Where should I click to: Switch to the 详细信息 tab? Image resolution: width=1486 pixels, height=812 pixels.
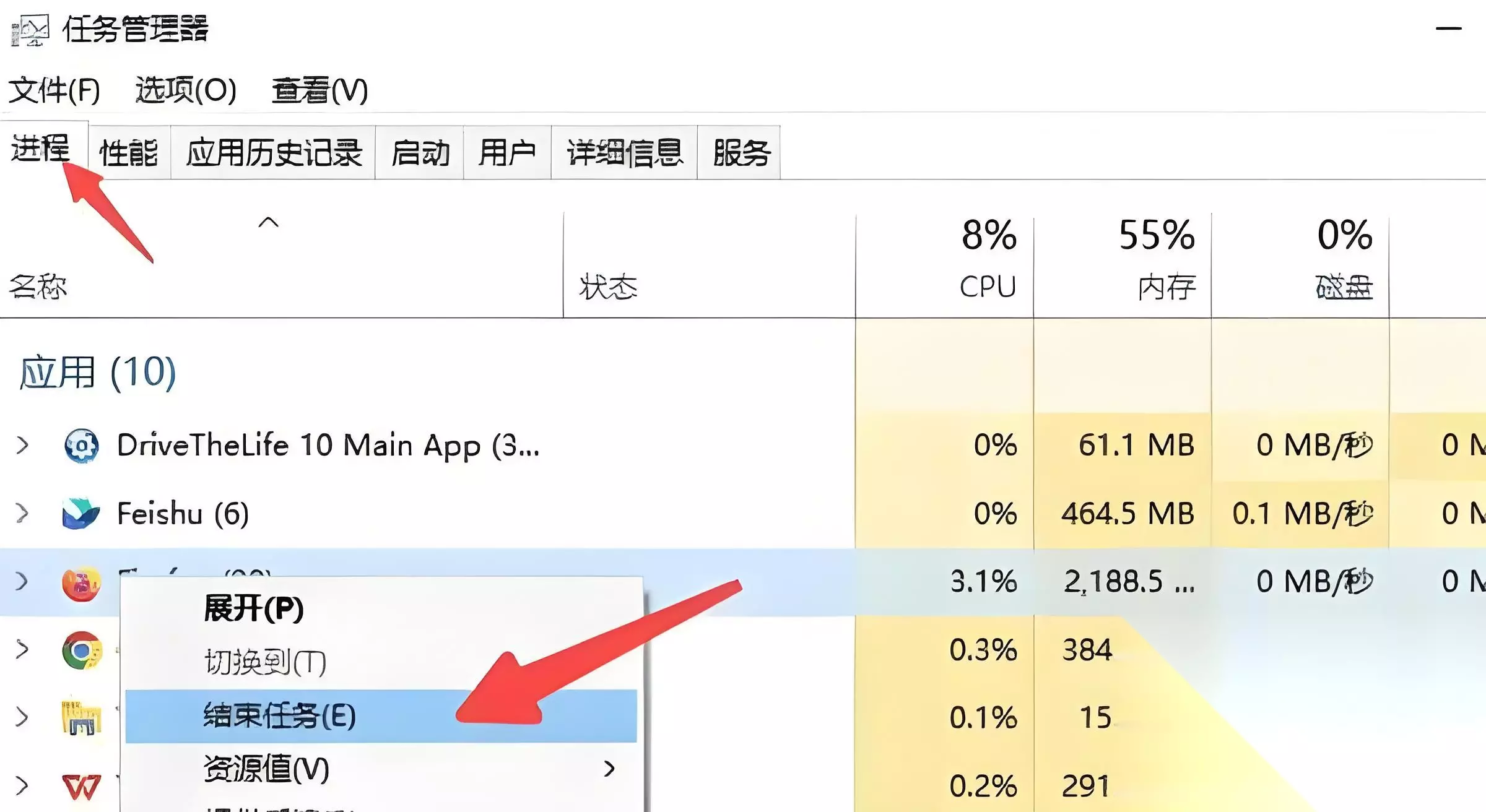[x=624, y=153]
